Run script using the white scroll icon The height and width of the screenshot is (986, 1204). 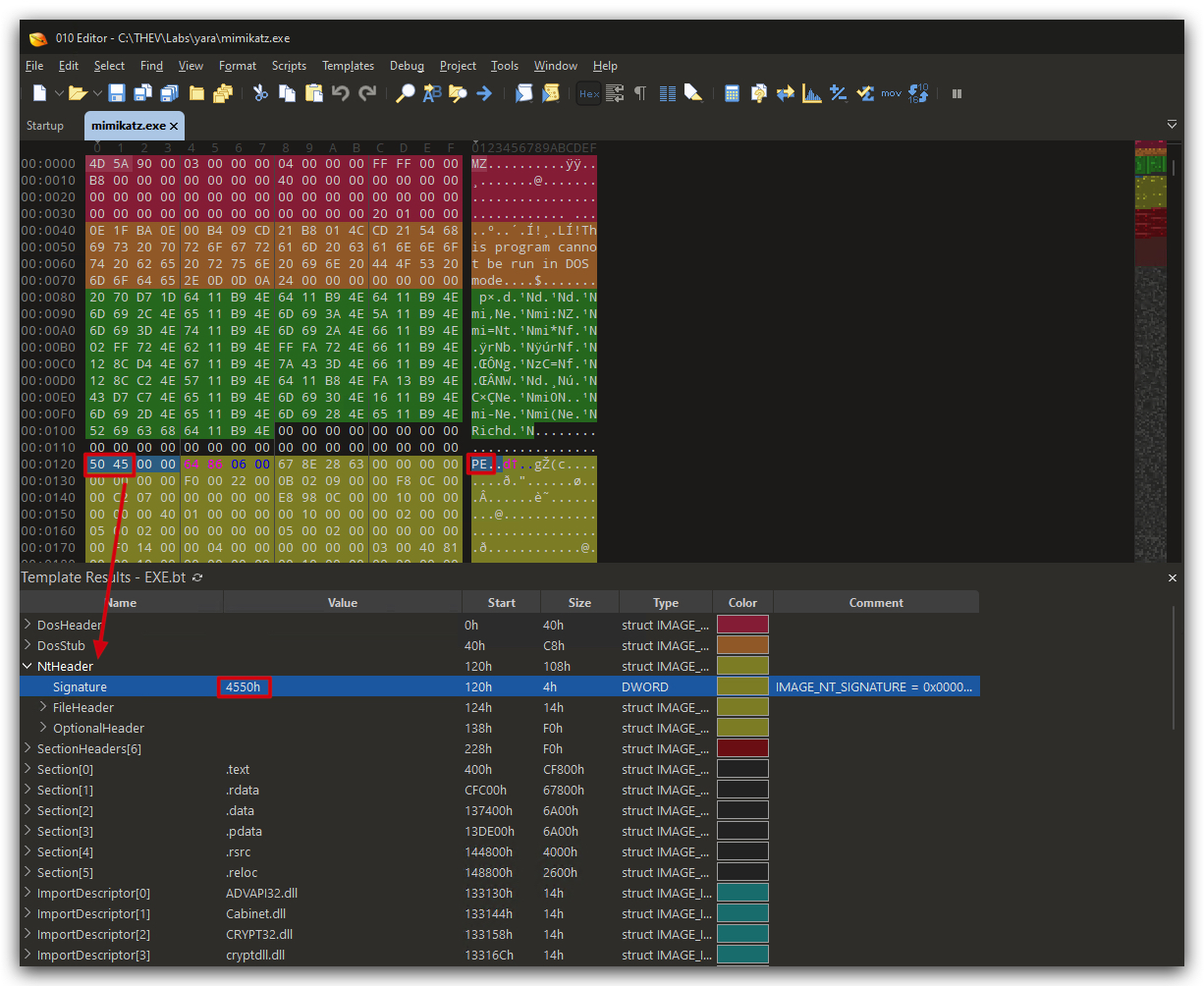[524, 93]
